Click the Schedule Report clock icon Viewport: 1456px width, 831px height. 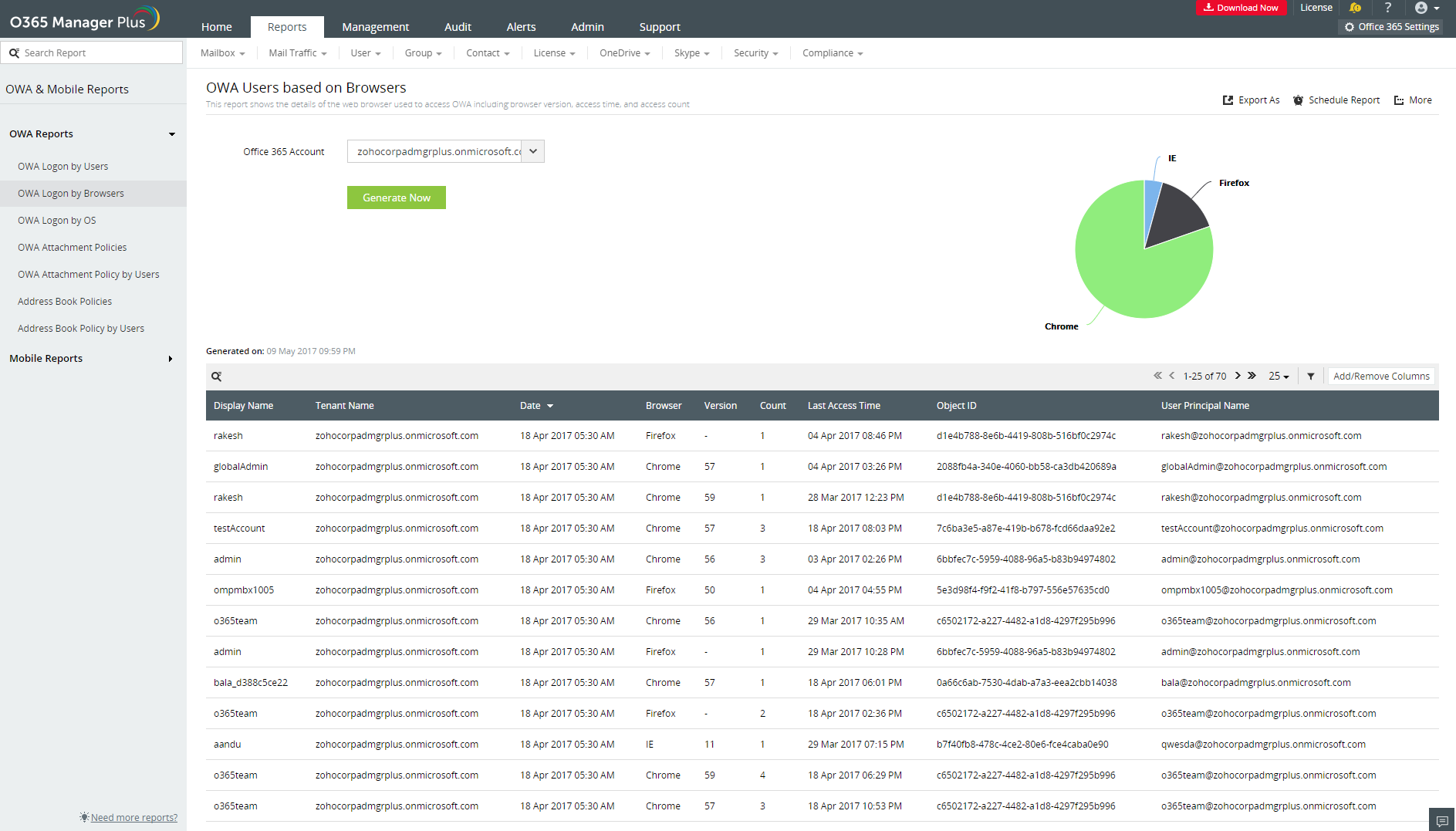pos(1299,100)
